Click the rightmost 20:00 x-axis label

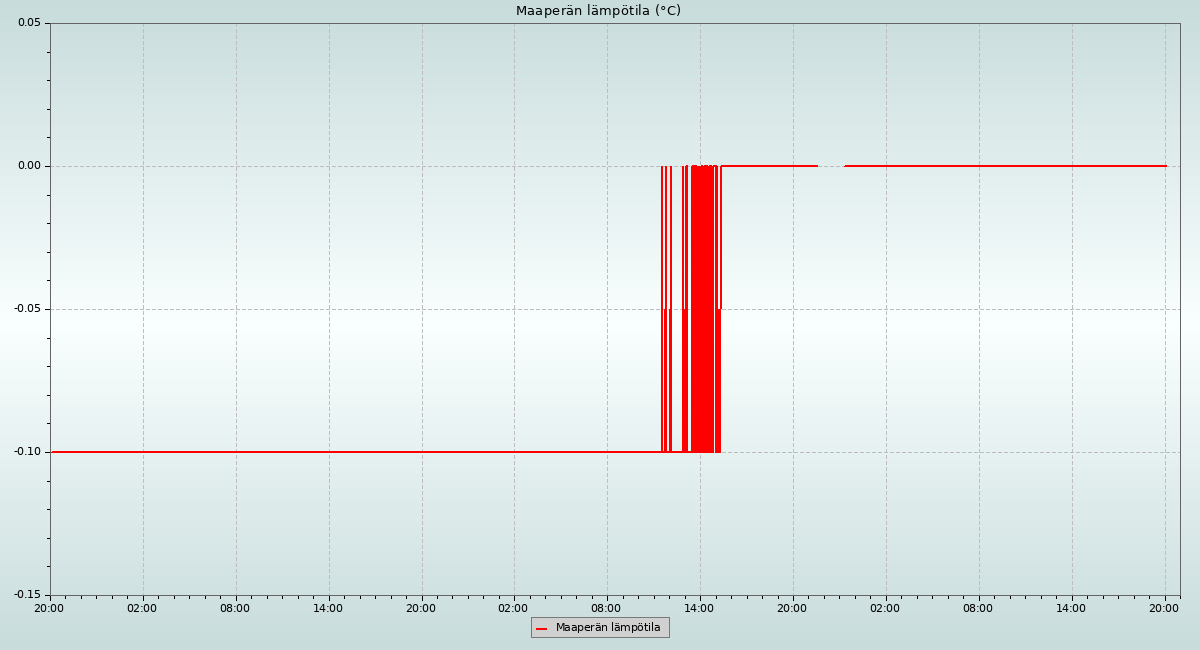(1164, 608)
